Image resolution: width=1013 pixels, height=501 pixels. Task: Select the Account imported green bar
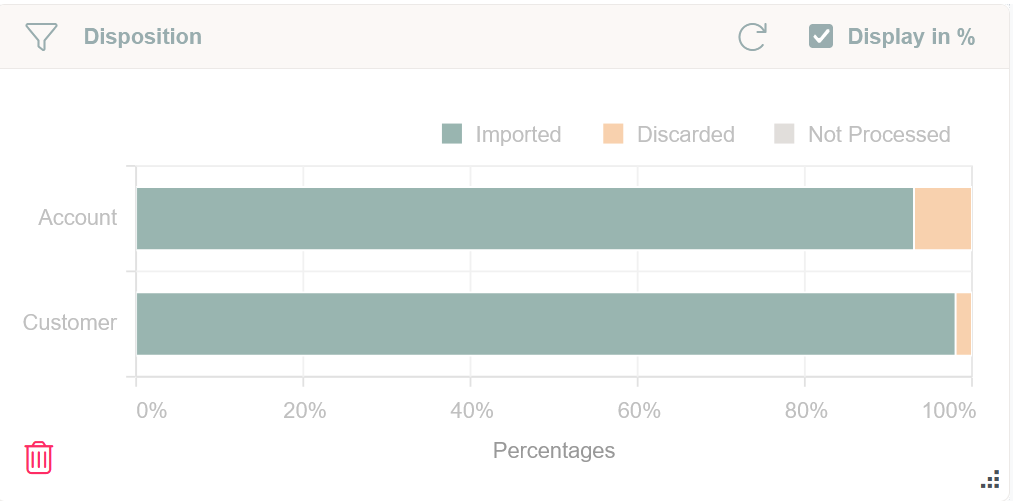point(524,218)
